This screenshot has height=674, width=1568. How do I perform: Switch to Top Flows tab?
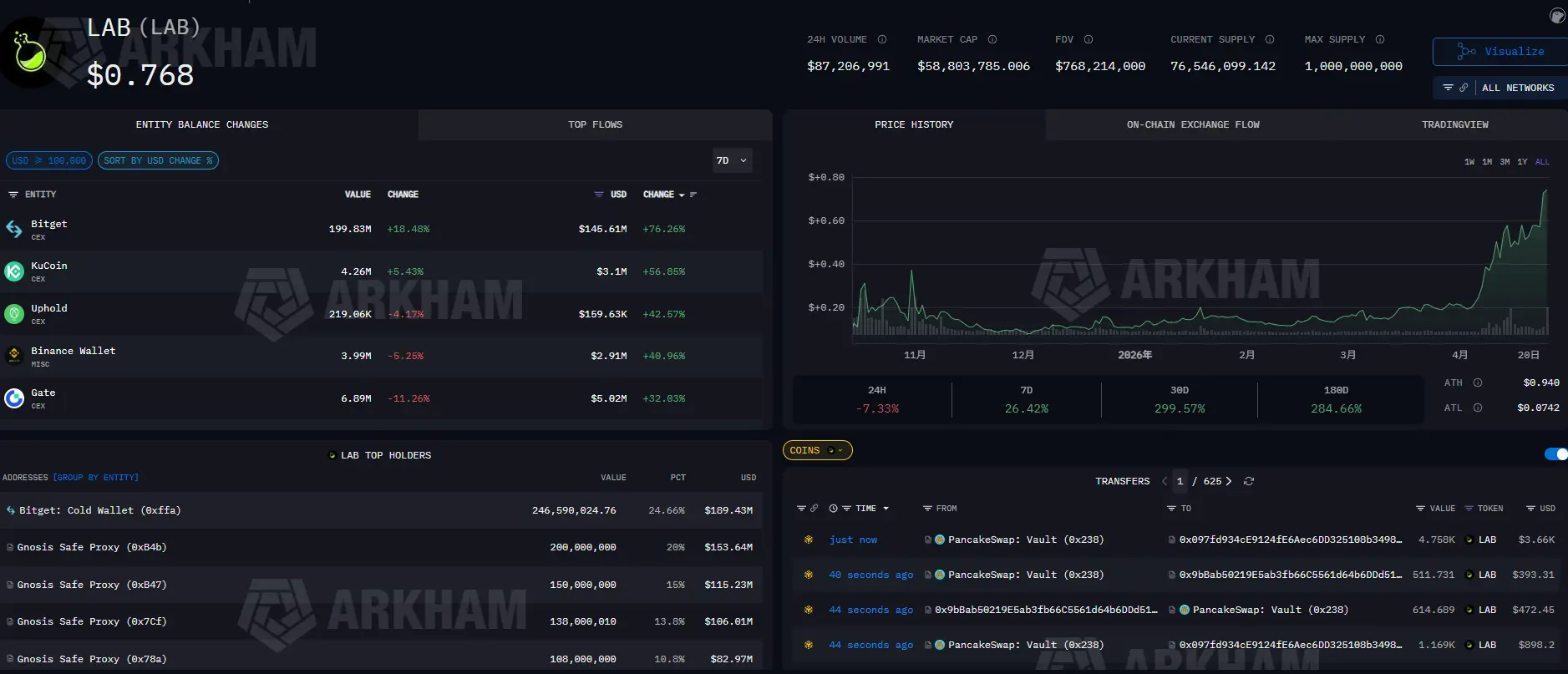[x=595, y=124]
